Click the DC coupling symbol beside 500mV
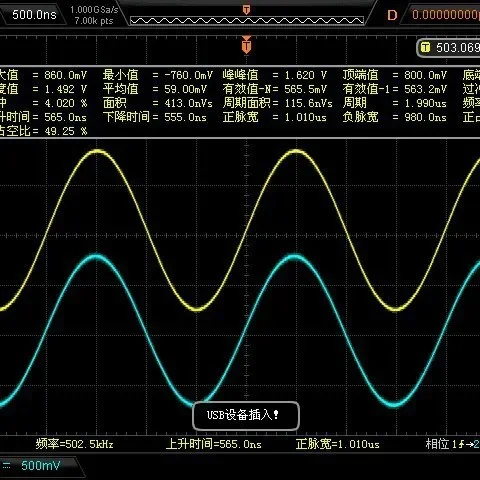This screenshot has height=480, width=480. (6, 465)
